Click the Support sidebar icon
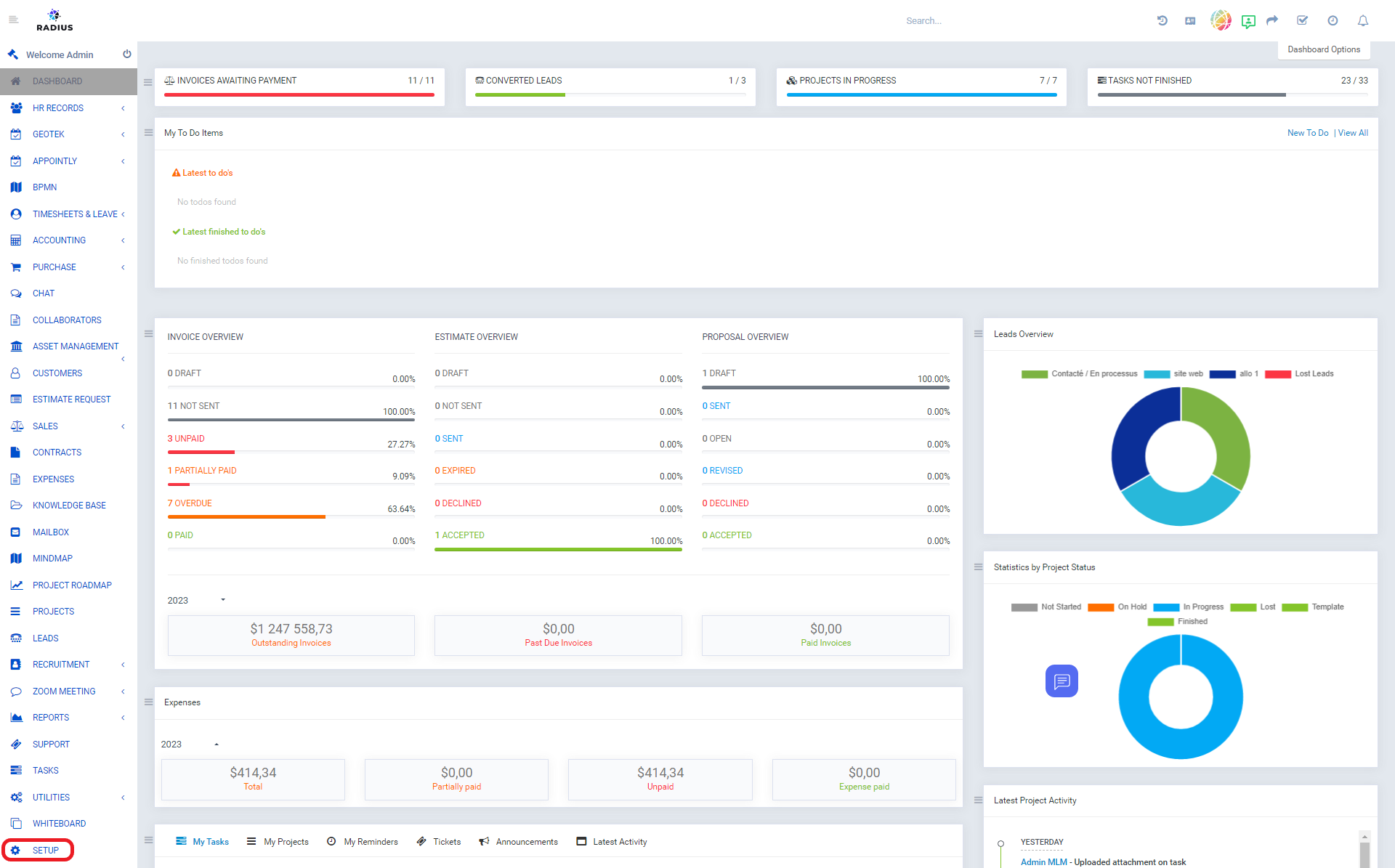Image resolution: width=1395 pixels, height=868 pixels. (16, 744)
